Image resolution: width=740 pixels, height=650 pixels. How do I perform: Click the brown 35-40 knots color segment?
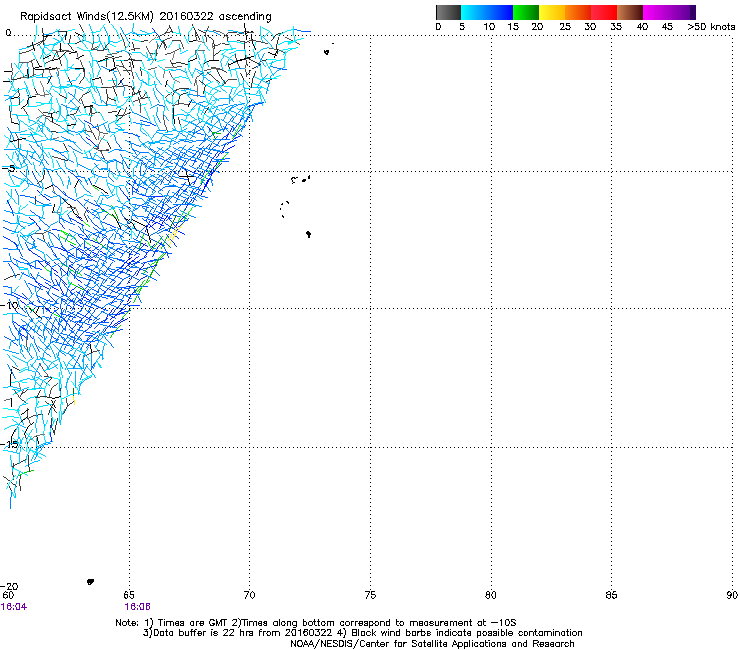(x=630, y=12)
